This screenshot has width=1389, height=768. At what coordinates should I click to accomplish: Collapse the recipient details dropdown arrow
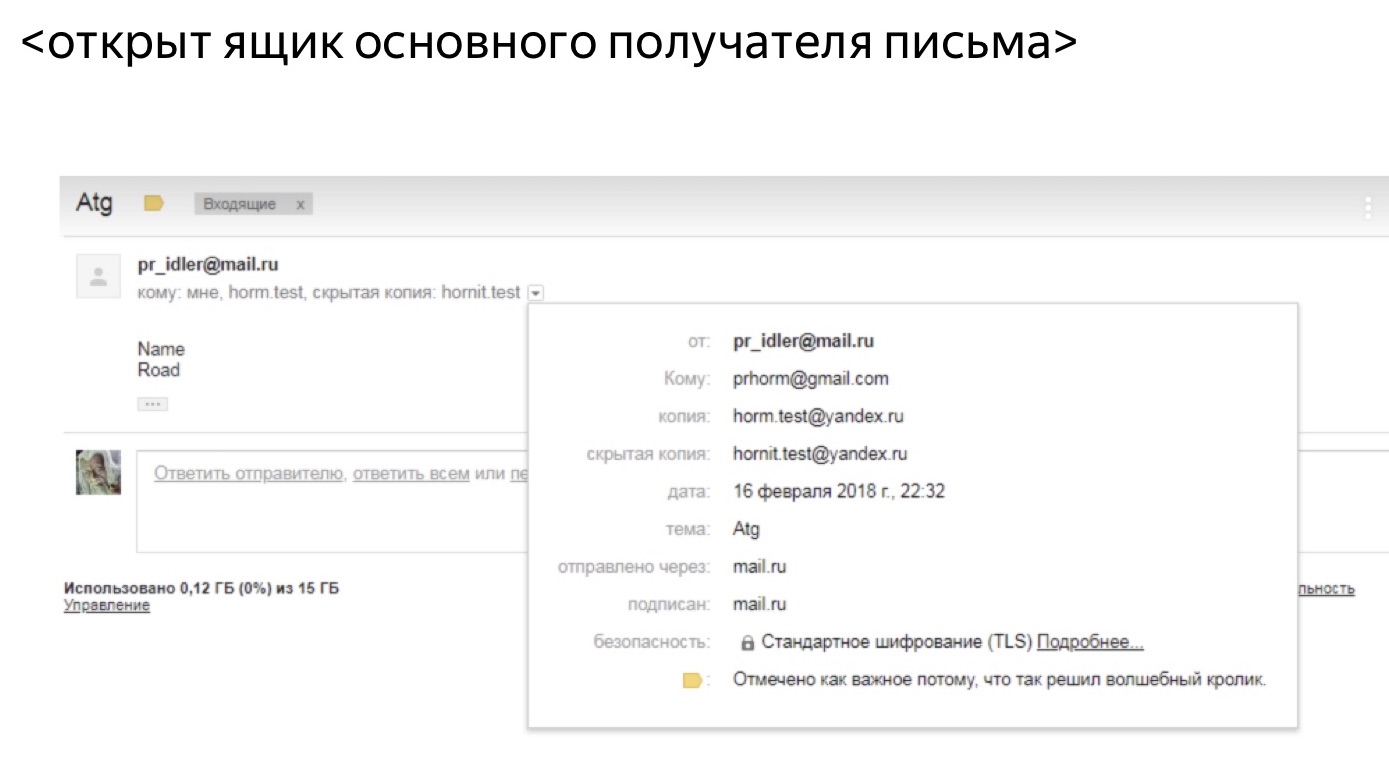point(535,293)
